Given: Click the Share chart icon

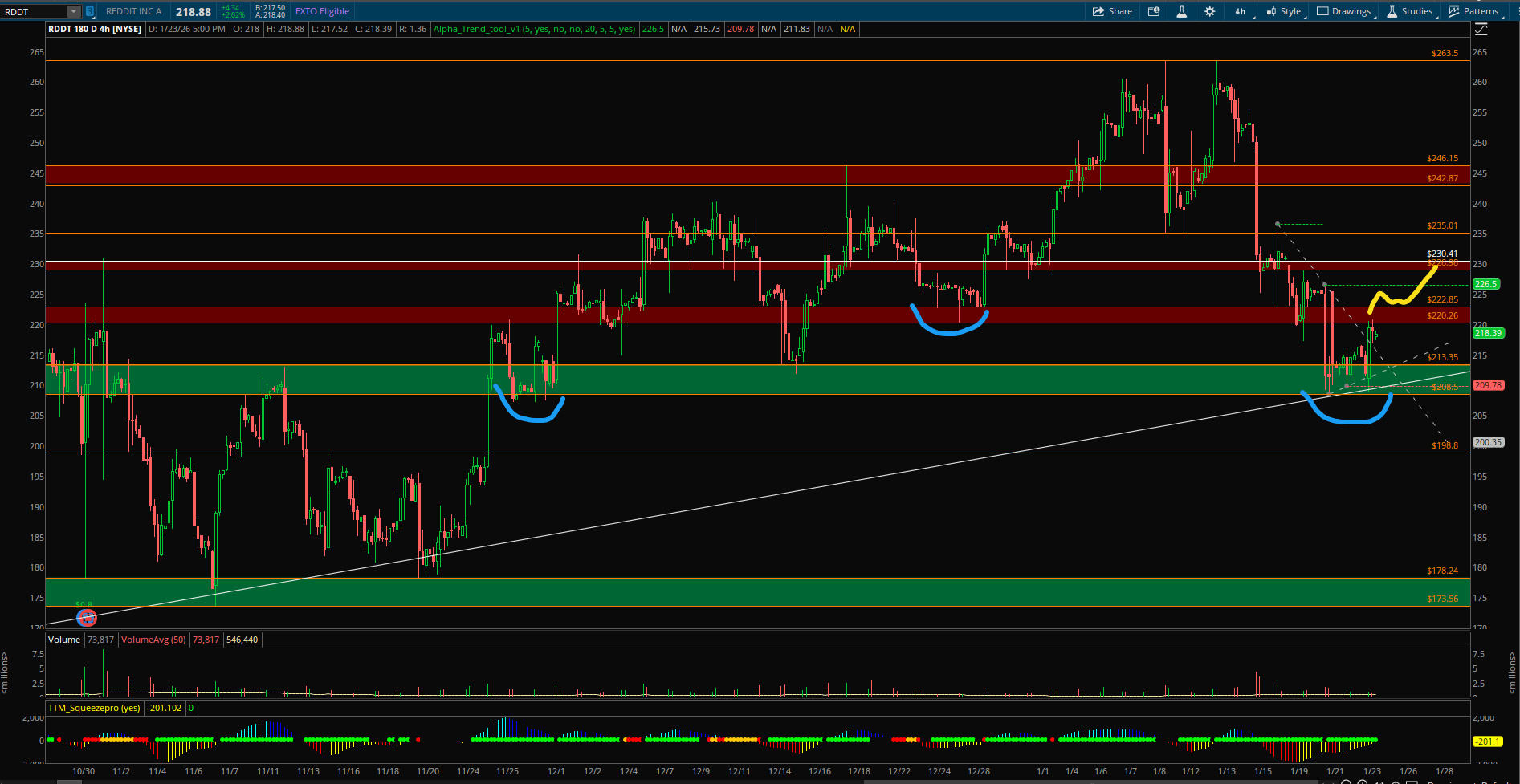Looking at the screenshot, I should coord(1111,11).
